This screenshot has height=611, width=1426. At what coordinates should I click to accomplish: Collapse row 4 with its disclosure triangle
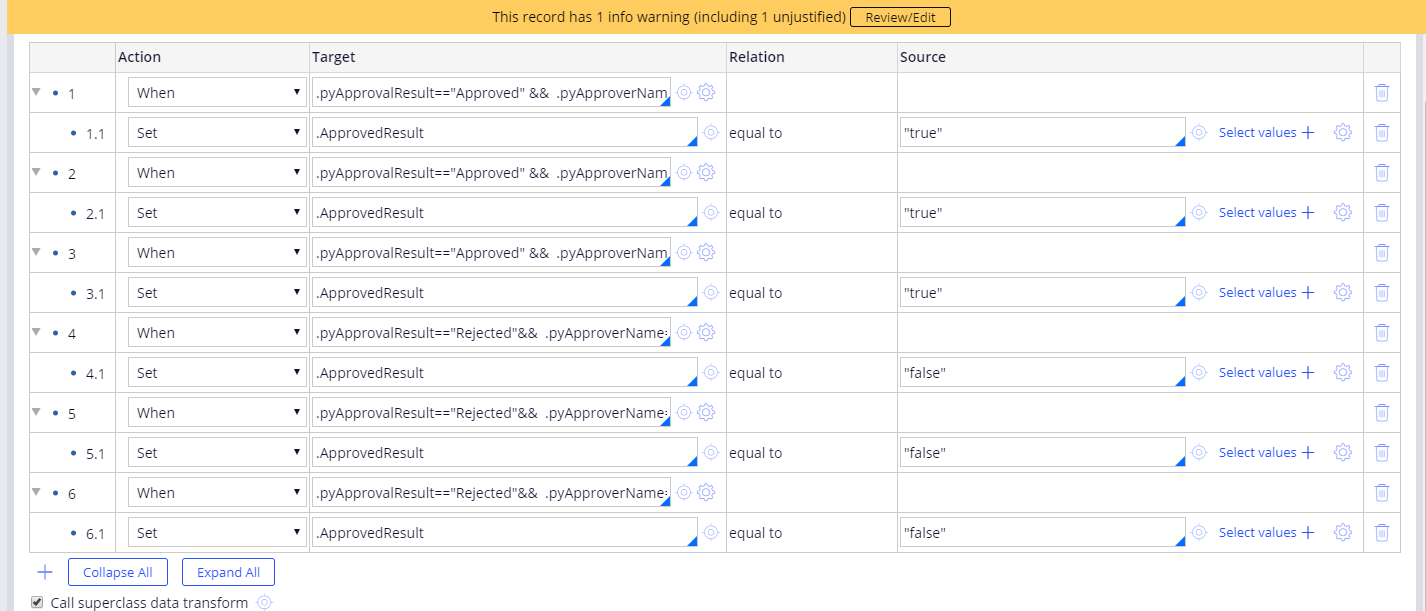(36, 332)
